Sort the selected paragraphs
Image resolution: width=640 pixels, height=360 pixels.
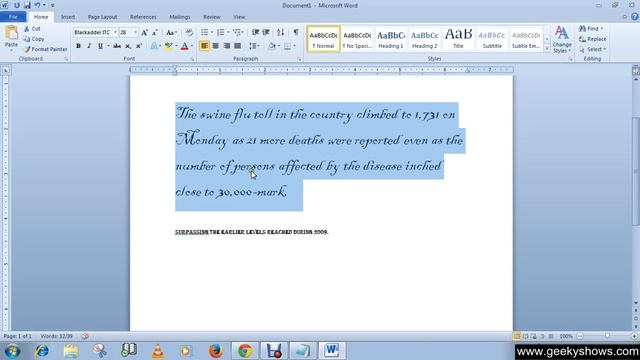tap(280, 32)
